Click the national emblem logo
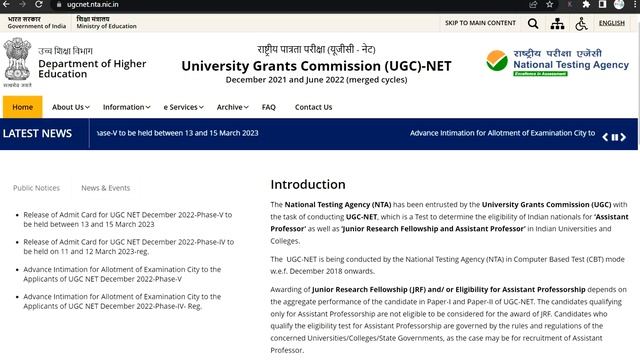This screenshot has width=640, height=360. pyautogui.click(x=17, y=62)
